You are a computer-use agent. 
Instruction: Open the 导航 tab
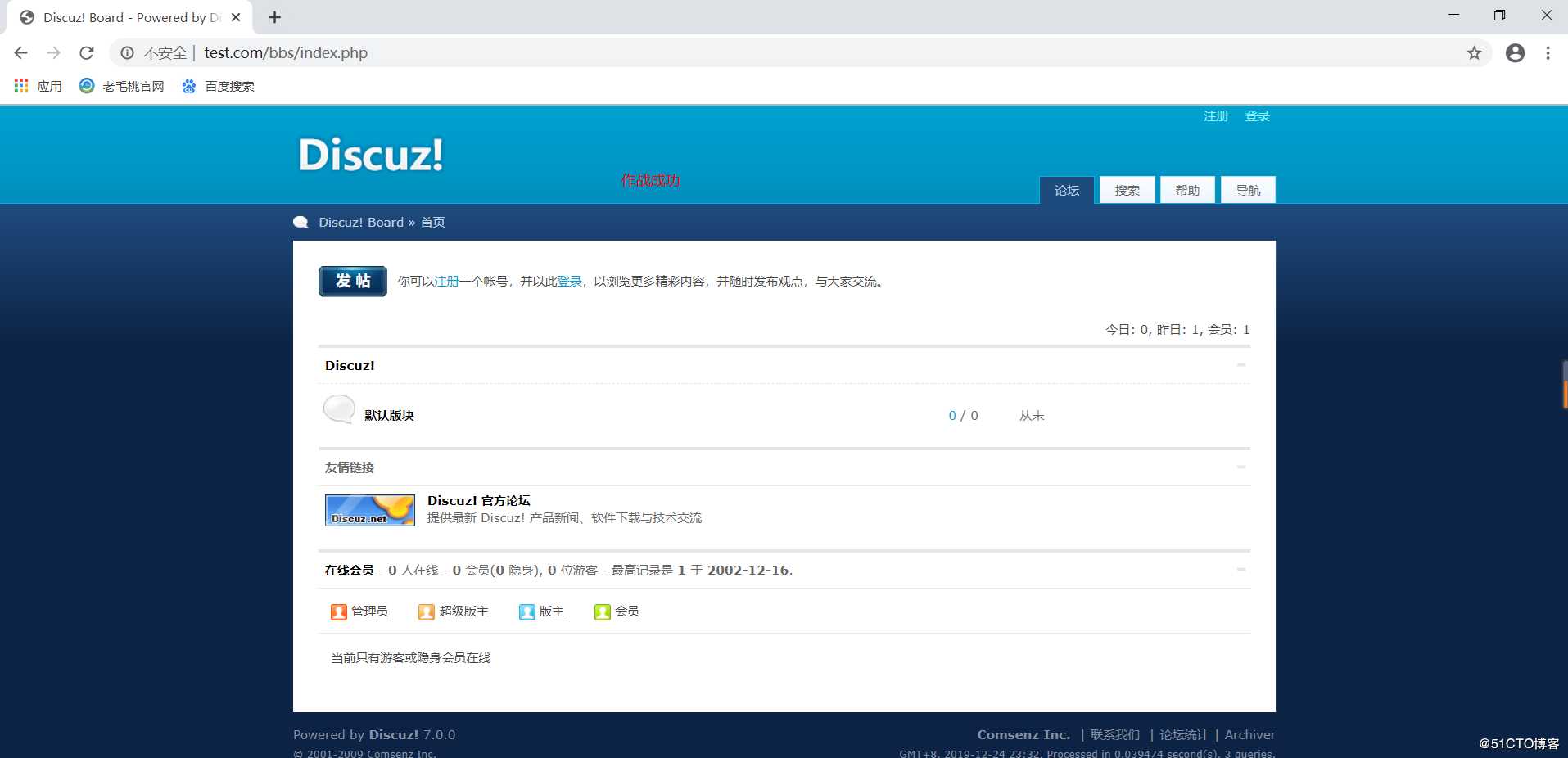pyautogui.click(x=1248, y=190)
